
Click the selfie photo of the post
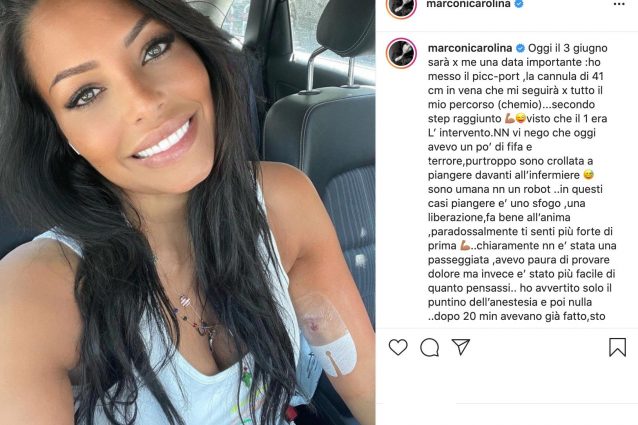point(188,212)
